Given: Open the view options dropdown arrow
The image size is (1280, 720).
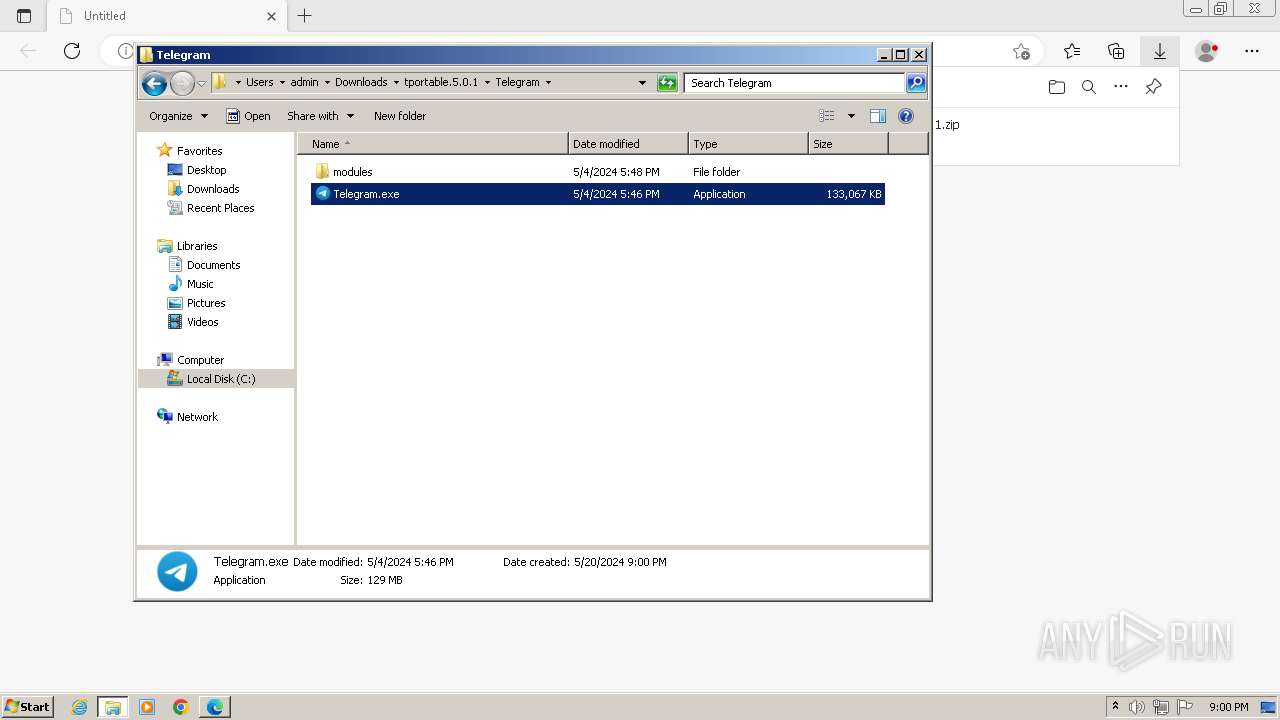Looking at the screenshot, I should pyautogui.click(x=851, y=116).
